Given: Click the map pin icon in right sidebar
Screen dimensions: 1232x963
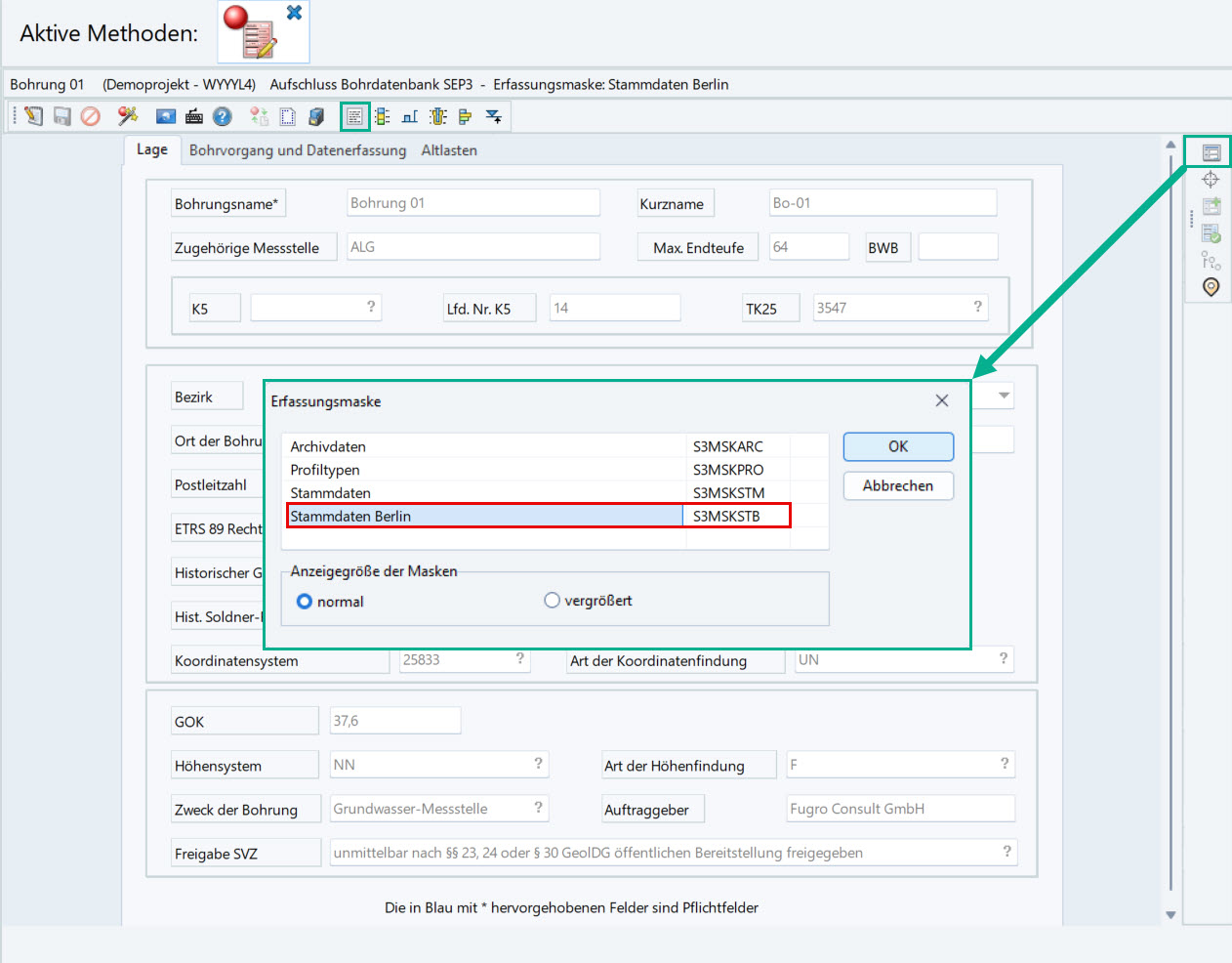Looking at the screenshot, I should pos(1211,287).
